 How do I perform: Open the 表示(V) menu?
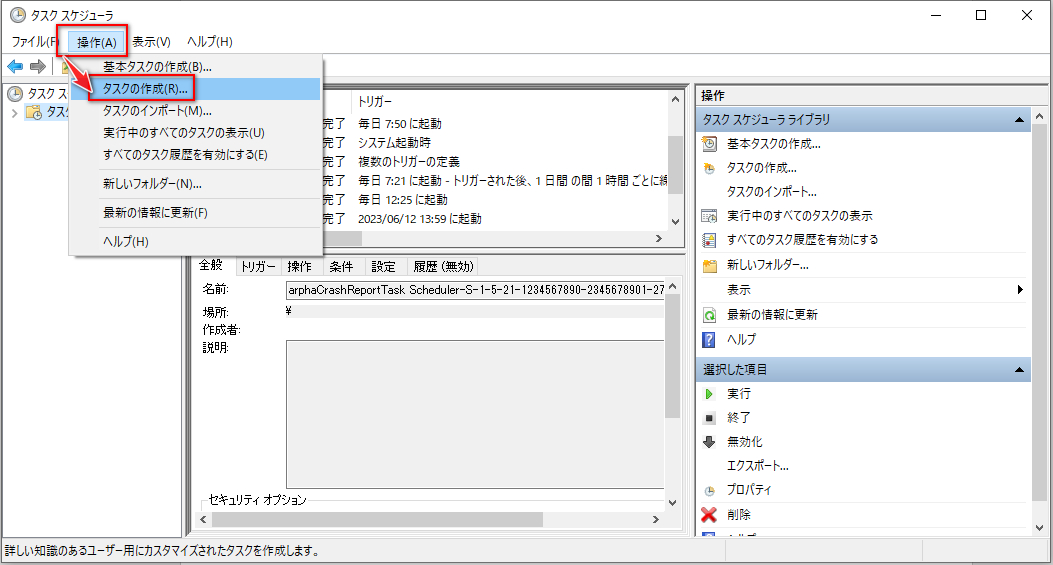pos(151,42)
